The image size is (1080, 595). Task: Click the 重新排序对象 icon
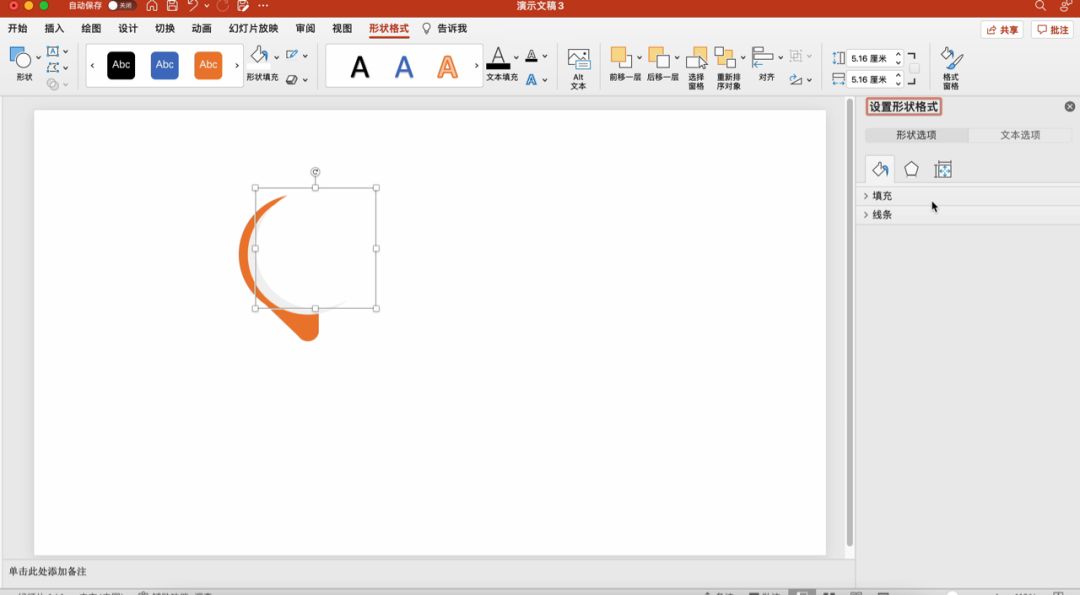725,58
